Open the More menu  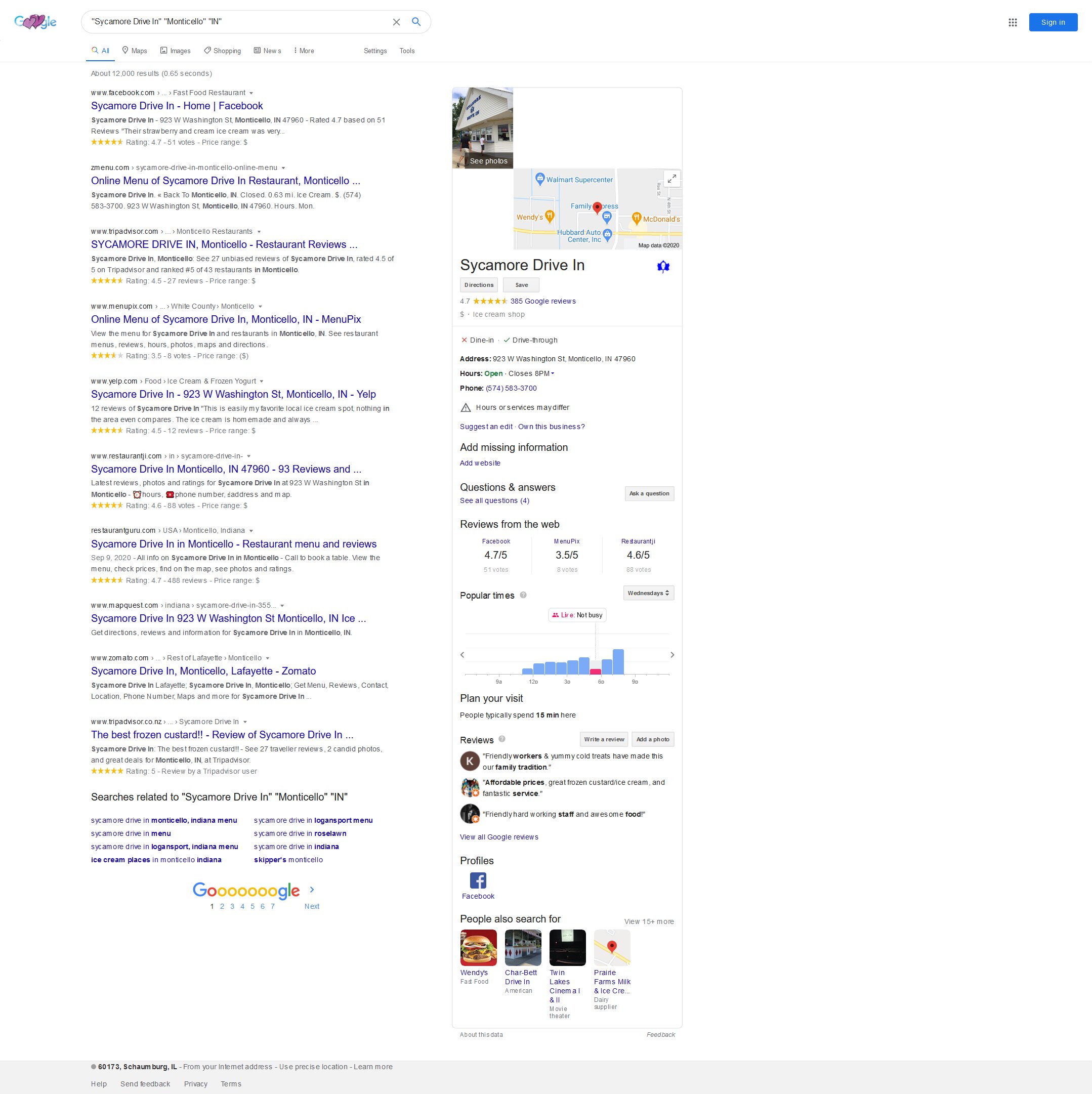(304, 51)
